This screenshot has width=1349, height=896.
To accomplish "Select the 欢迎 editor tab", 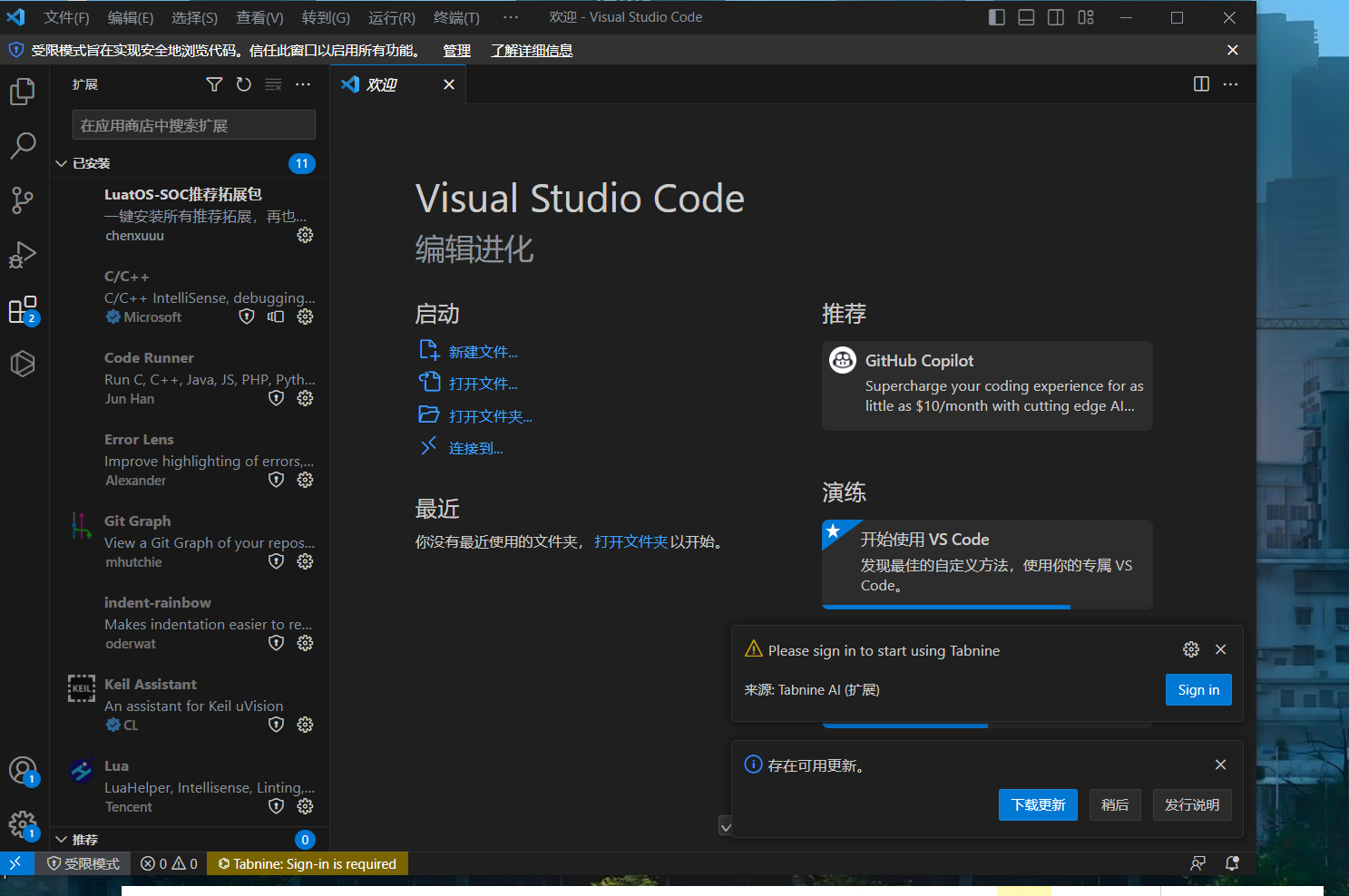I will pos(398,84).
